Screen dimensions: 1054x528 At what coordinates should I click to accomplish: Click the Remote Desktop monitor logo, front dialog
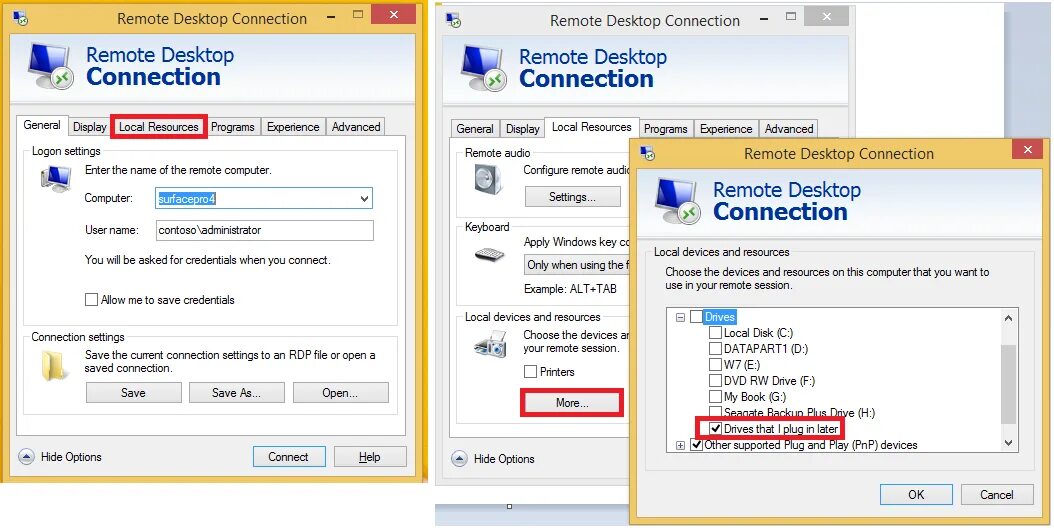tap(678, 201)
